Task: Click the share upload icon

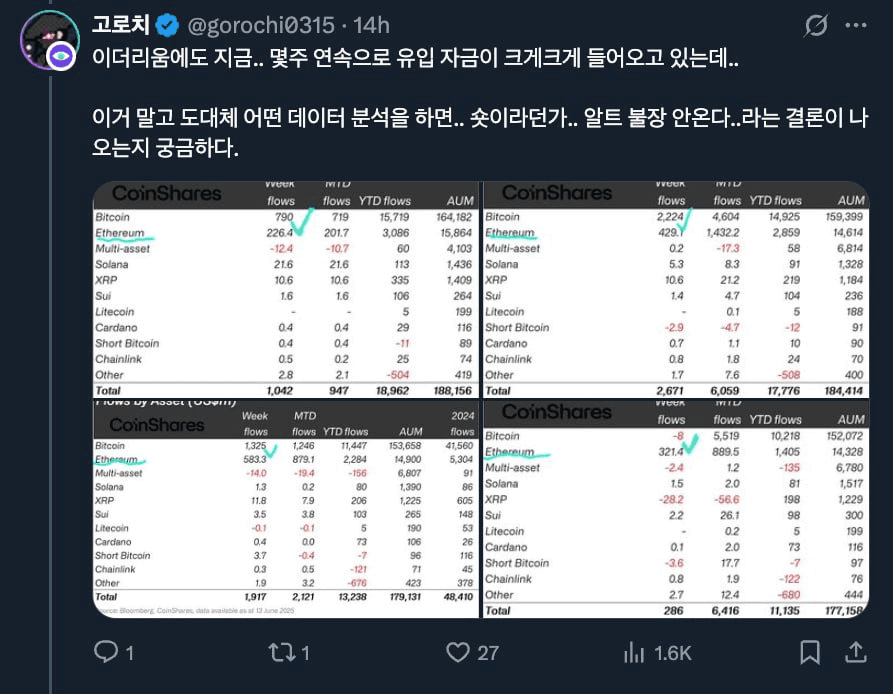Action: (855, 652)
